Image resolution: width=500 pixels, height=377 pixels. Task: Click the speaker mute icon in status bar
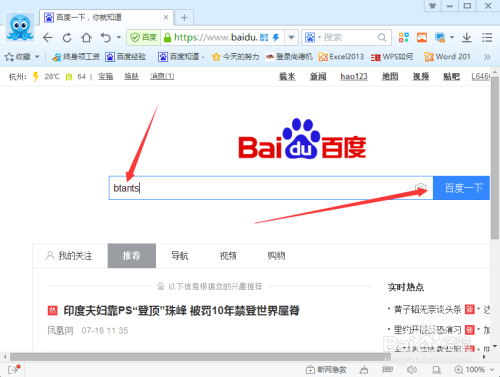(x=412, y=369)
